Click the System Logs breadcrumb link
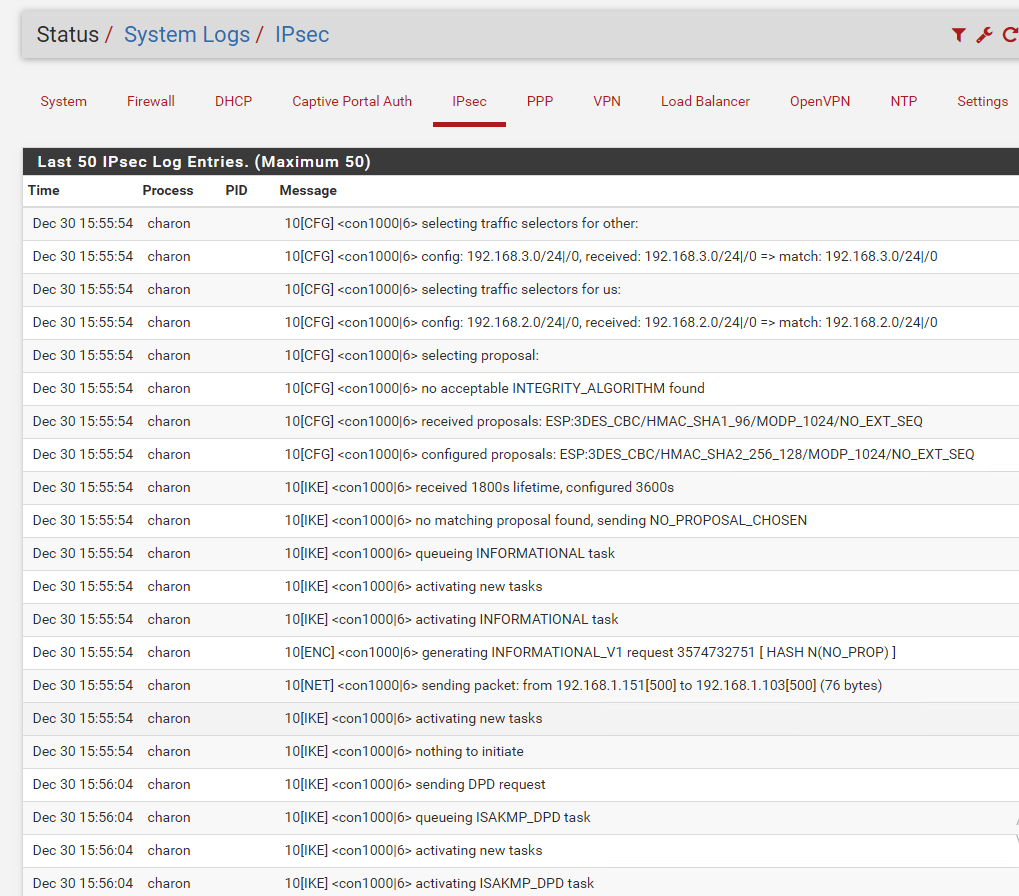1019x896 pixels. coord(187,35)
